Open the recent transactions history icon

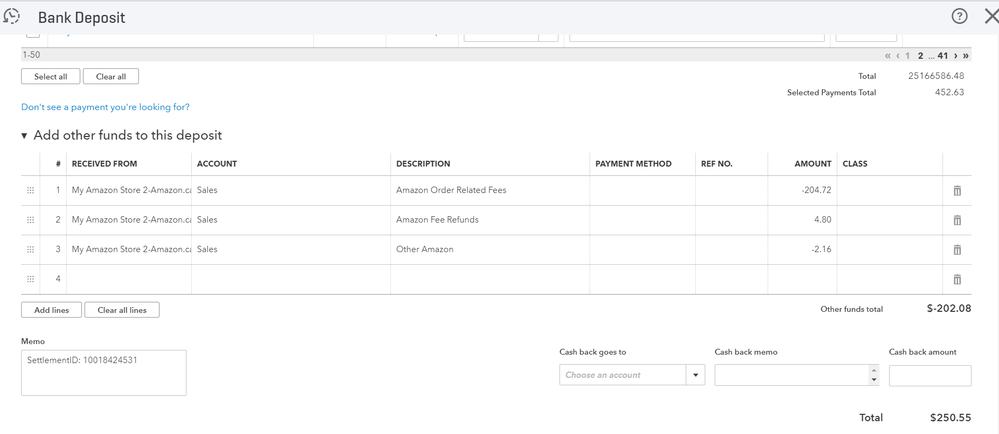12,17
